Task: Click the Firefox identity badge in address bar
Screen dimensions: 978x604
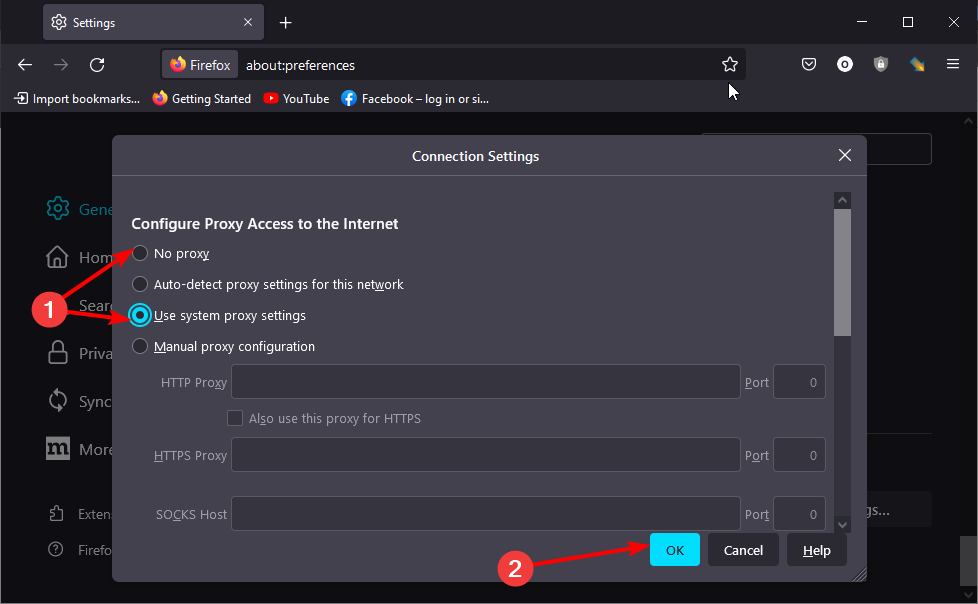Action: click(200, 65)
